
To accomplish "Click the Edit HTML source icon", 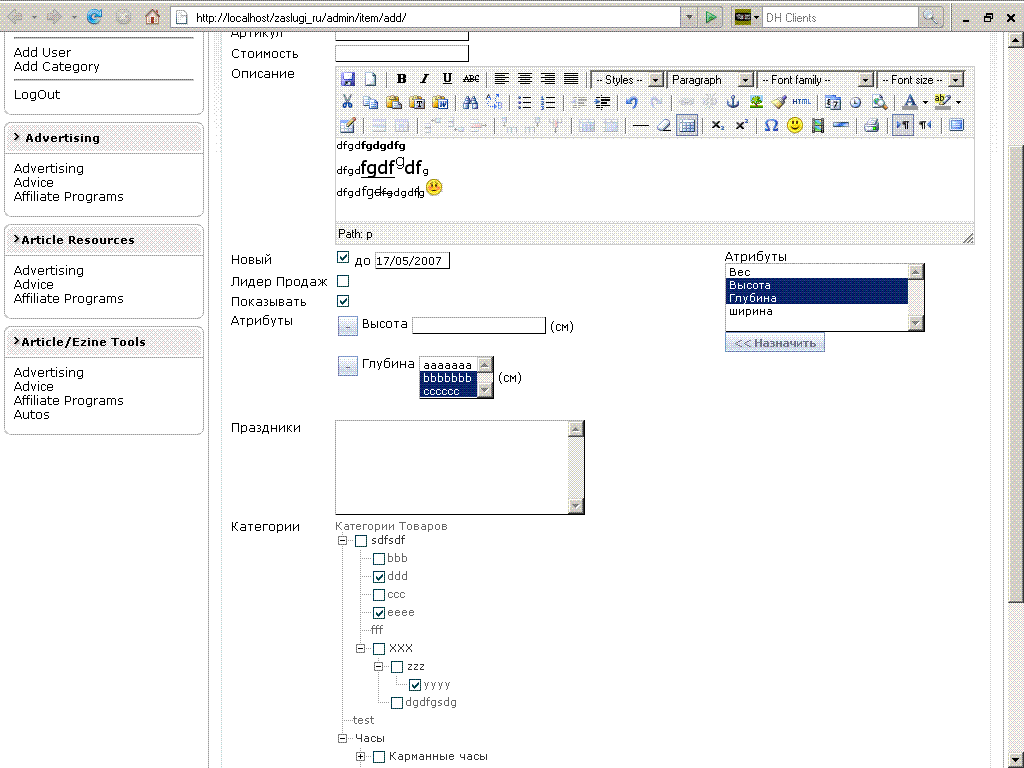I will pyautogui.click(x=802, y=102).
